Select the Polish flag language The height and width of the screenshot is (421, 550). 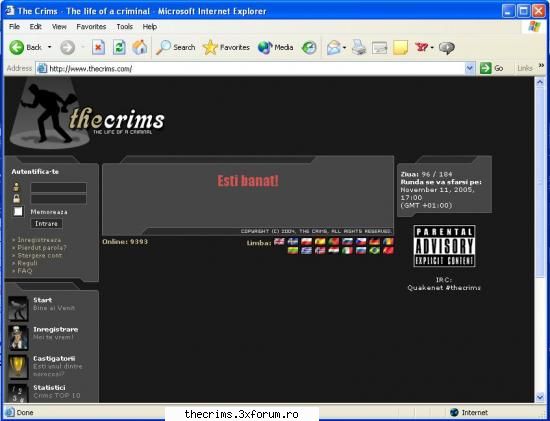(x=306, y=241)
